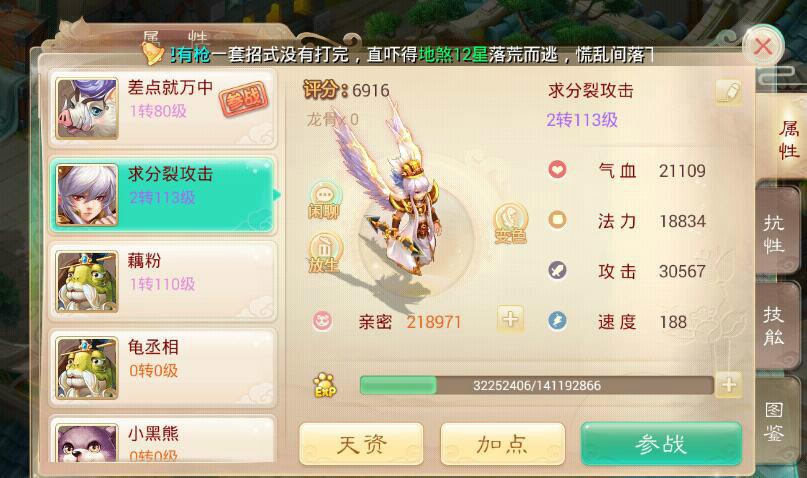Select pet 差点就万中 in the list

click(163, 109)
